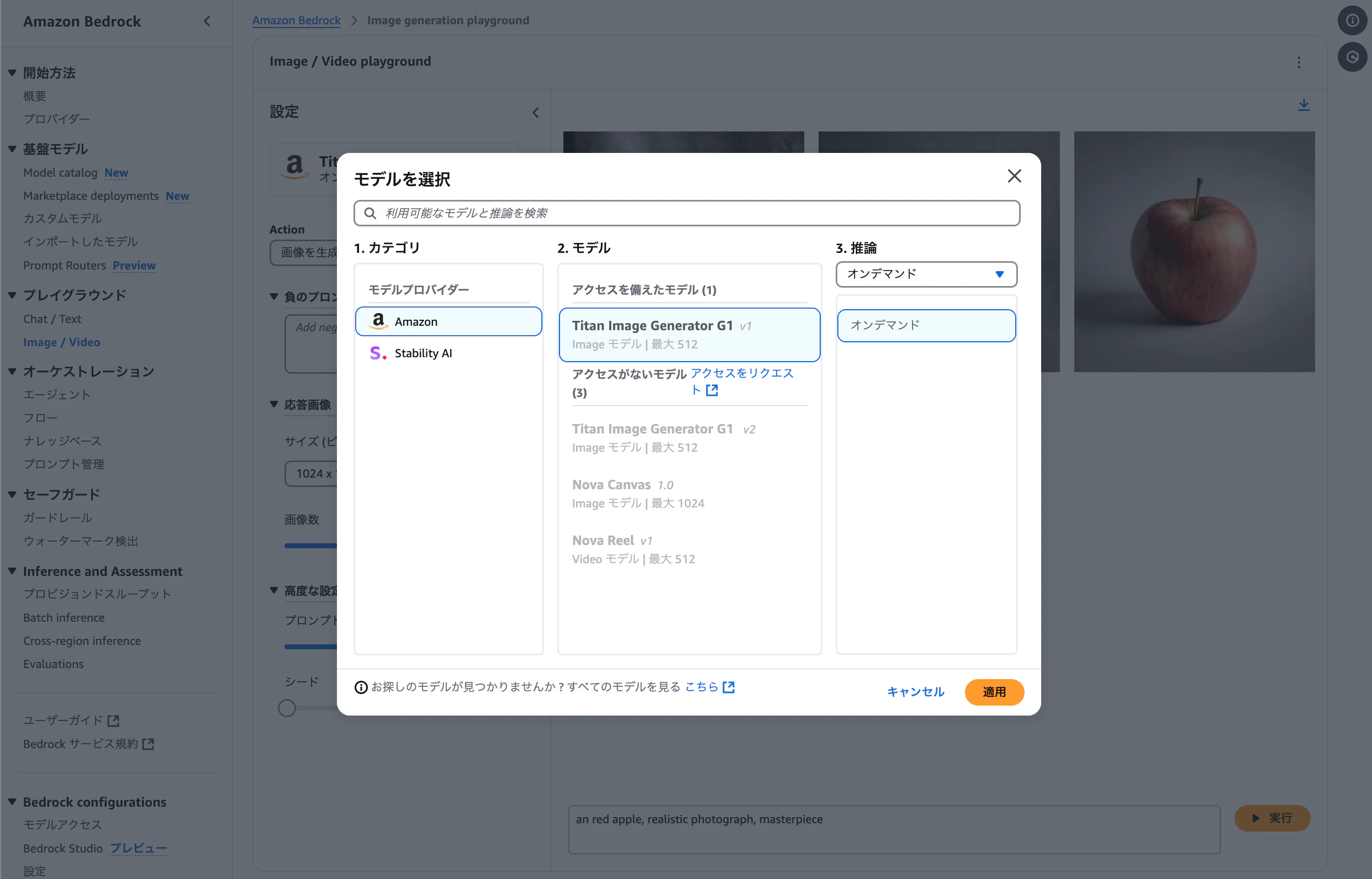
Task: Collapse Bedrock configurations section
Action: (x=12, y=802)
